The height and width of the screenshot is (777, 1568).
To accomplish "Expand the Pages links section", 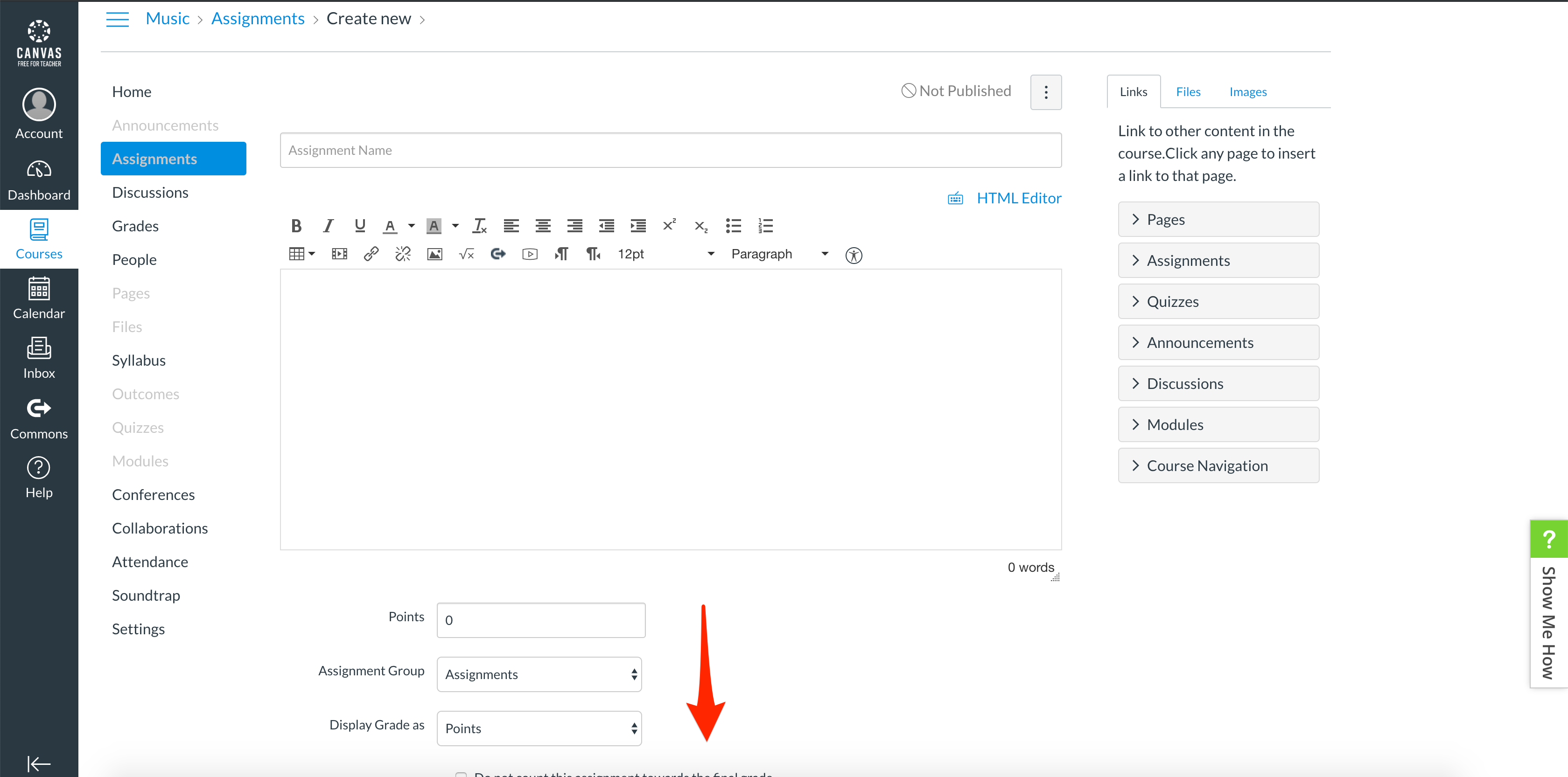I will (1218, 219).
